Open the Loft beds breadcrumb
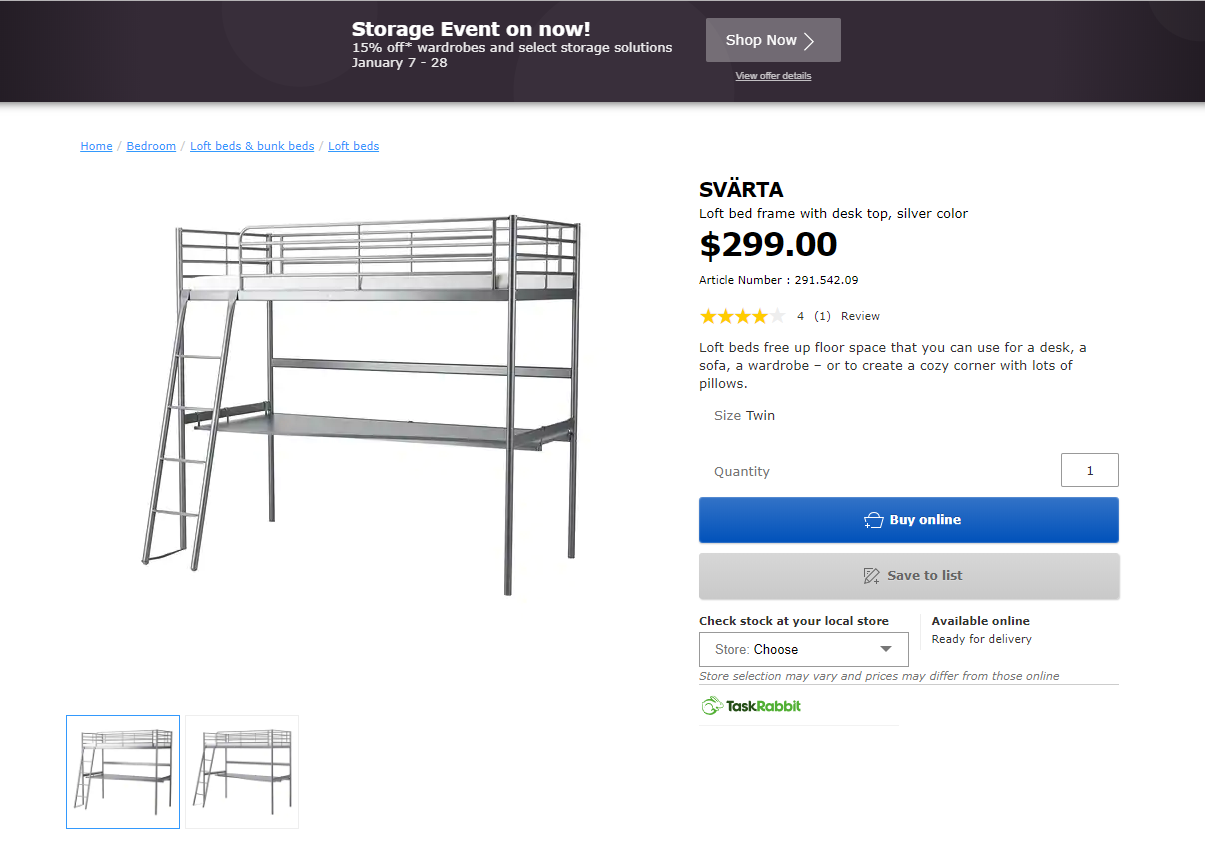This screenshot has height=857, width=1205. pyautogui.click(x=353, y=146)
